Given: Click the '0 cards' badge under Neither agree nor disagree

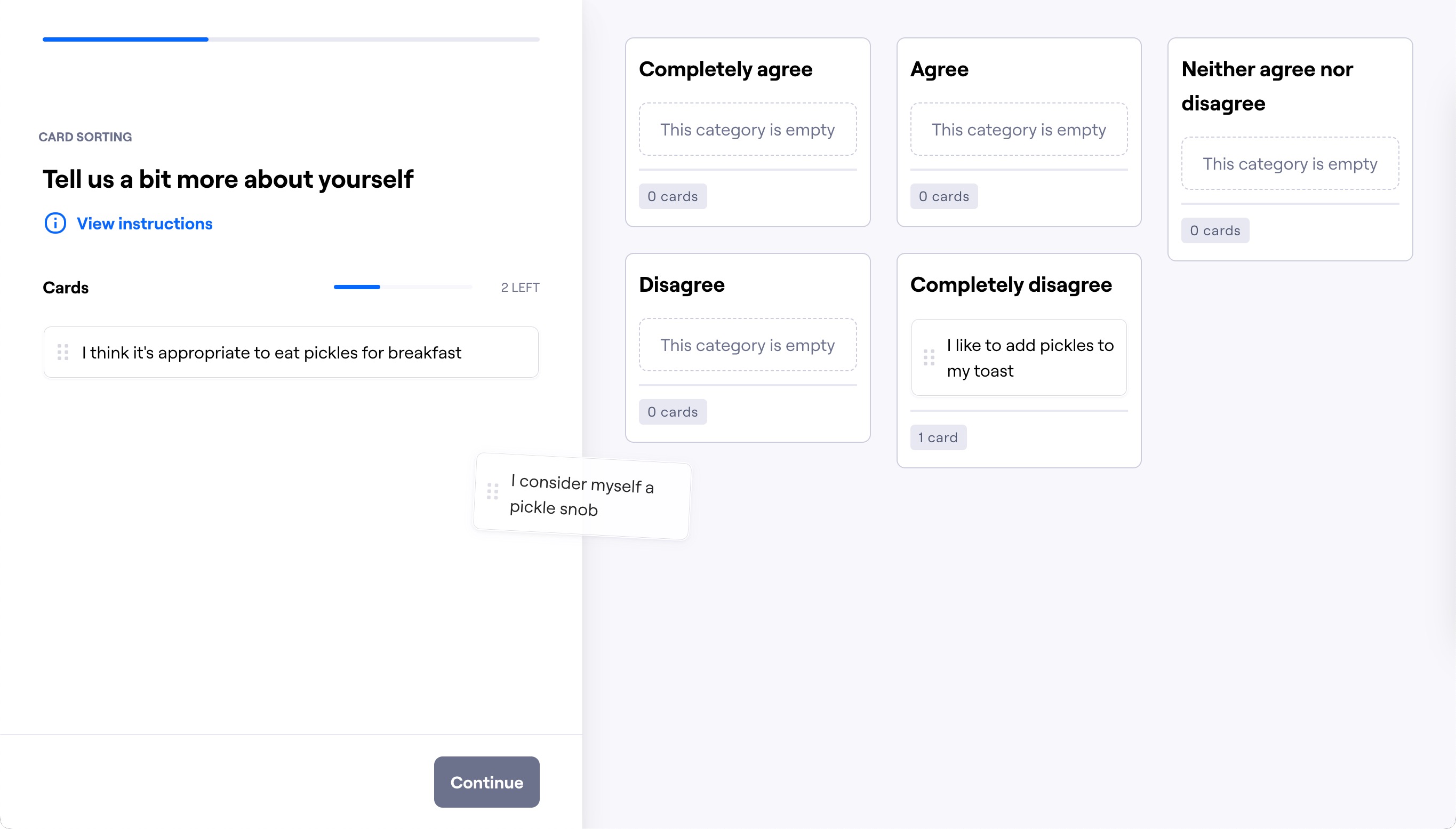Looking at the screenshot, I should pyautogui.click(x=1215, y=230).
